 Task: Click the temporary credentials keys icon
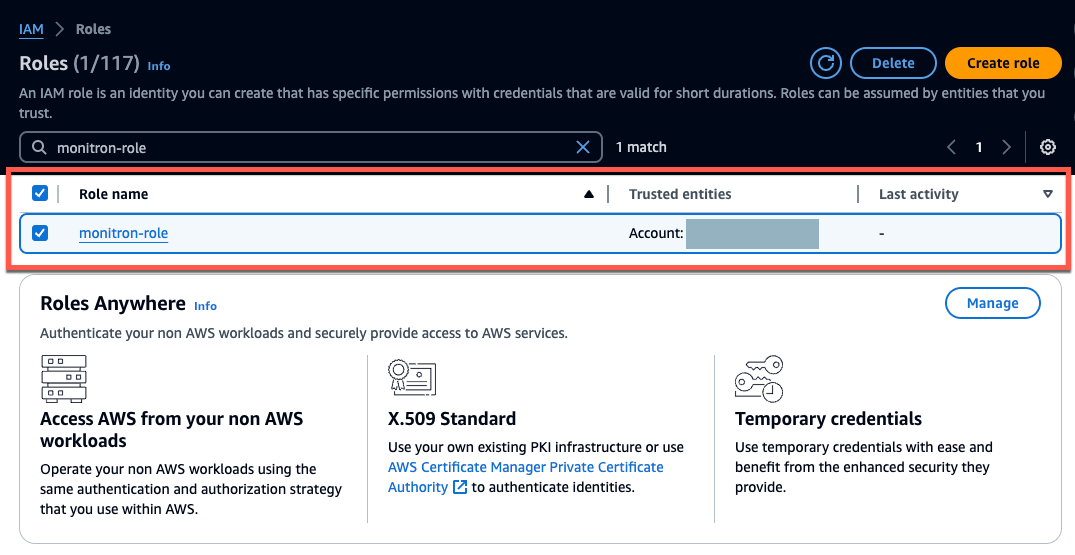pos(759,378)
